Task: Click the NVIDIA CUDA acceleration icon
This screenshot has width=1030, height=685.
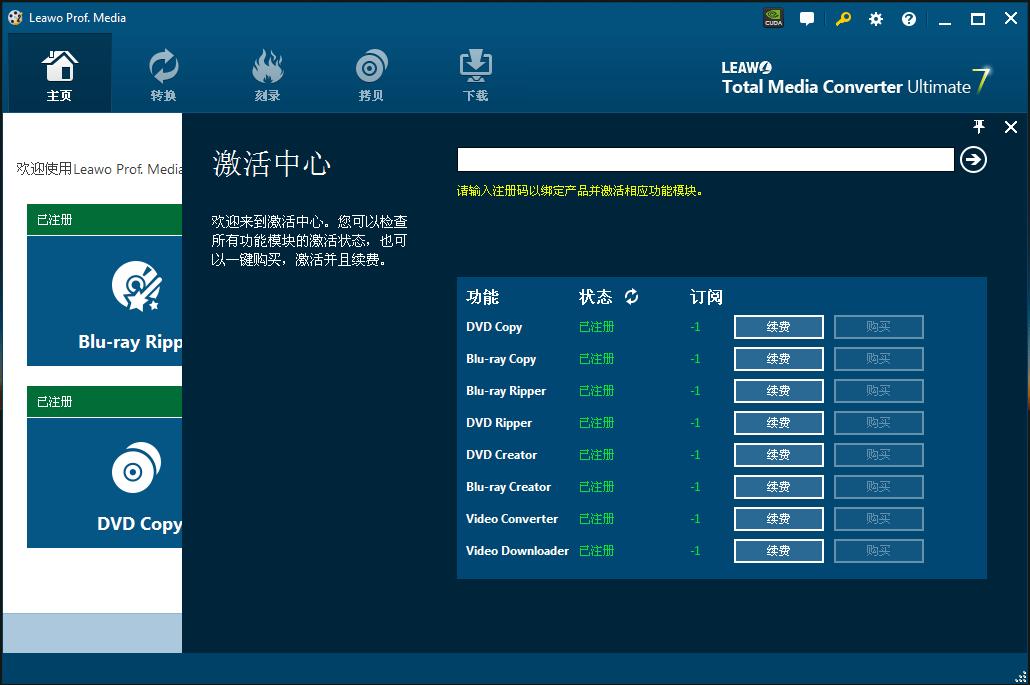Action: pyautogui.click(x=773, y=18)
